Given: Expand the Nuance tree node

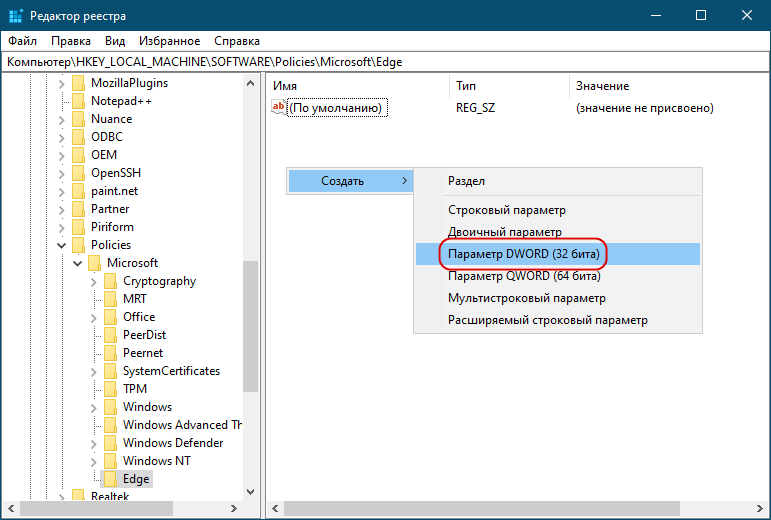Looking at the screenshot, I should click(x=61, y=120).
